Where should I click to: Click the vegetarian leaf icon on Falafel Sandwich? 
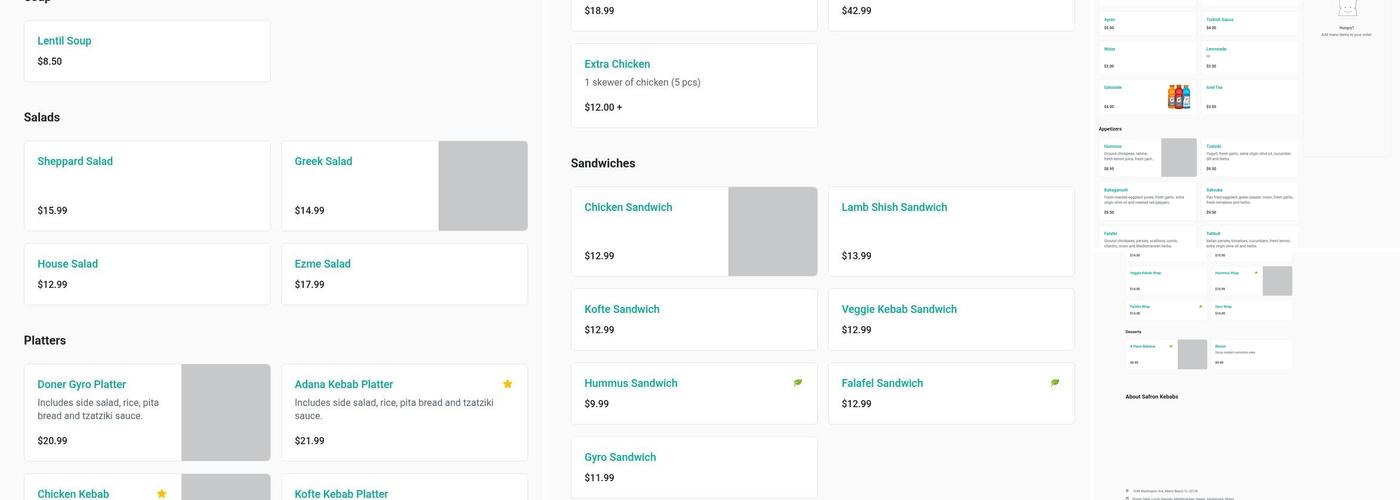click(1055, 383)
